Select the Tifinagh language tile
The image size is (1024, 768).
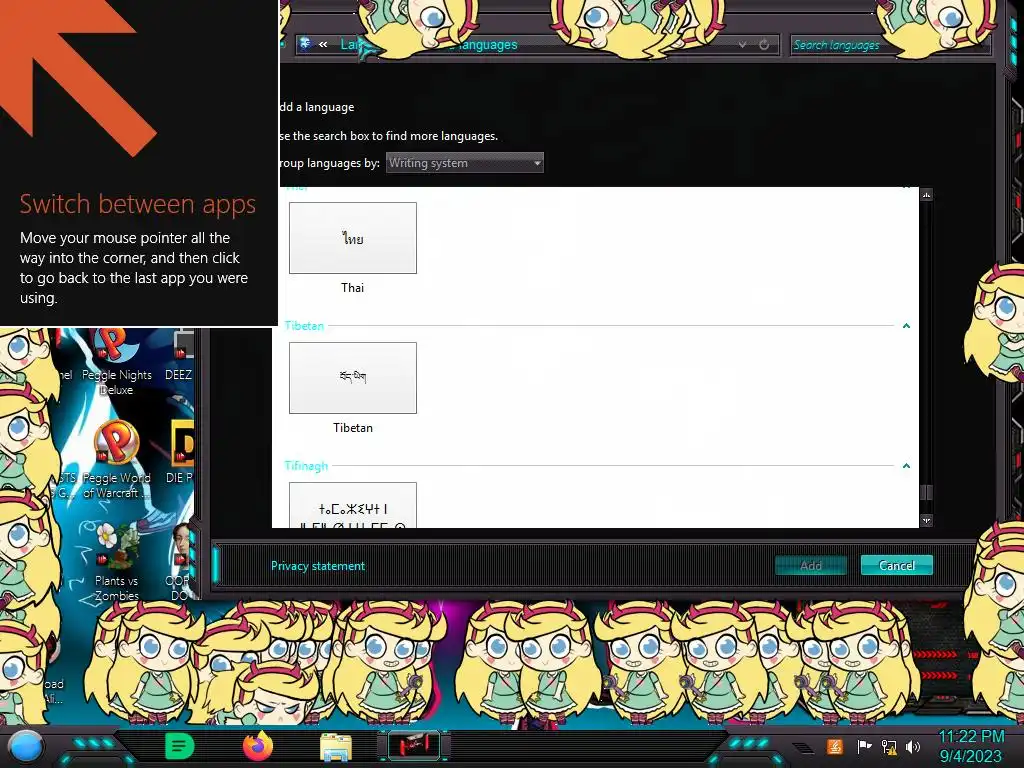(353, 505)
